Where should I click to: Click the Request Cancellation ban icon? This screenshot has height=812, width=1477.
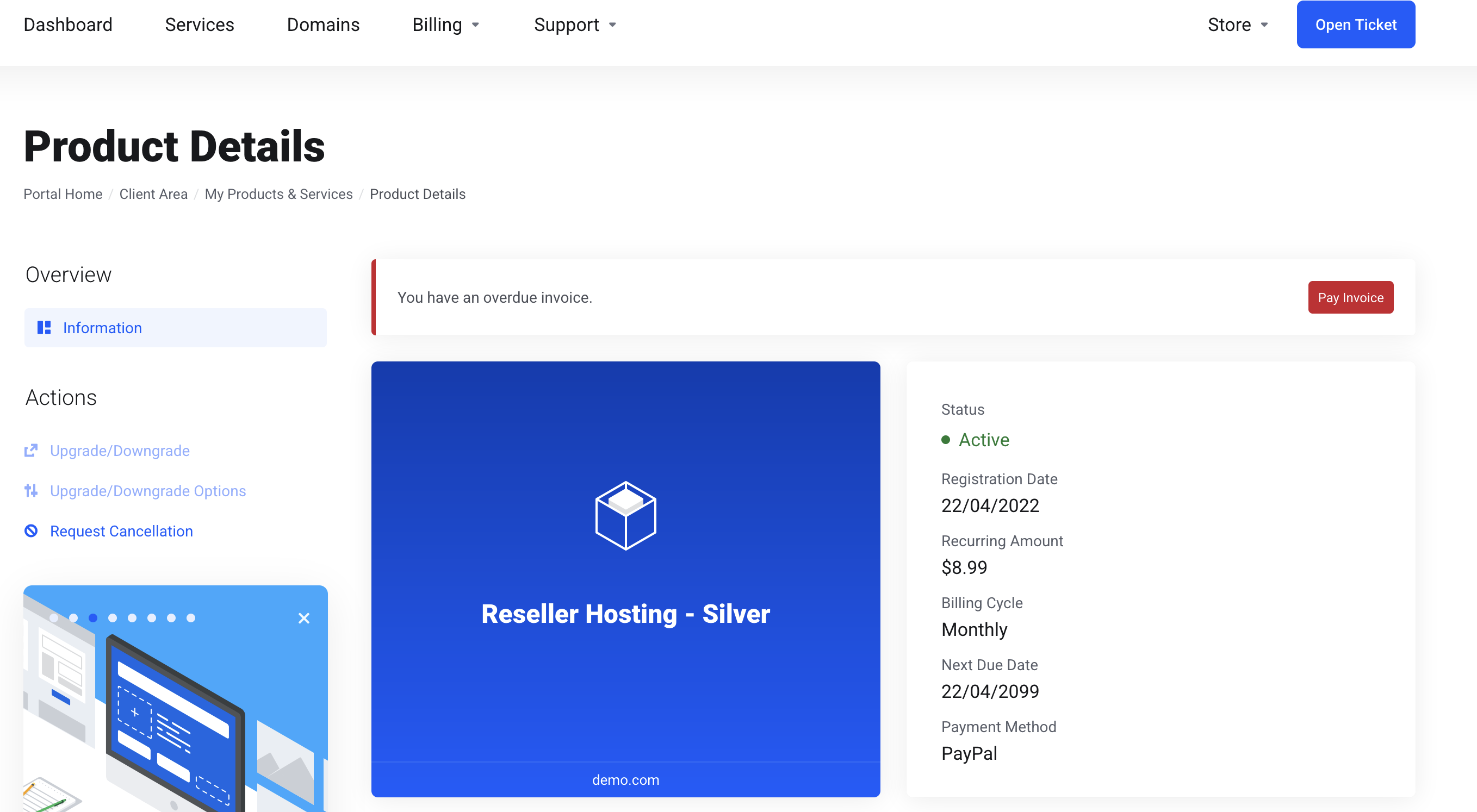31,530
